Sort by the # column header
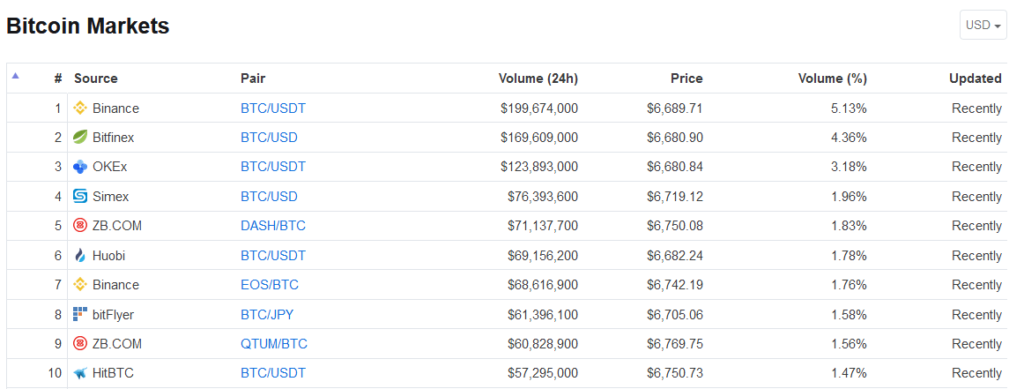1024x389 pixels. 58,78
